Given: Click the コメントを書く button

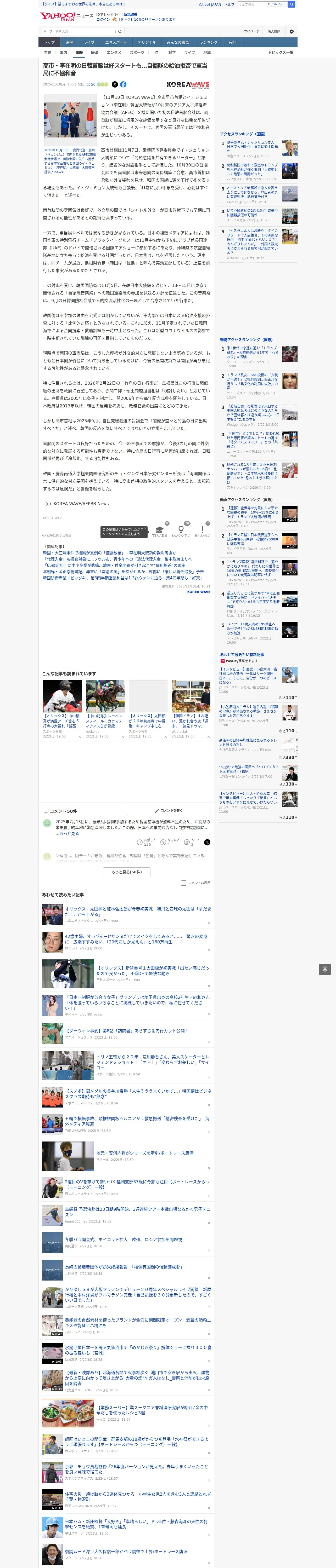Looking at the screenshot, I should click(x=168, y=811).
